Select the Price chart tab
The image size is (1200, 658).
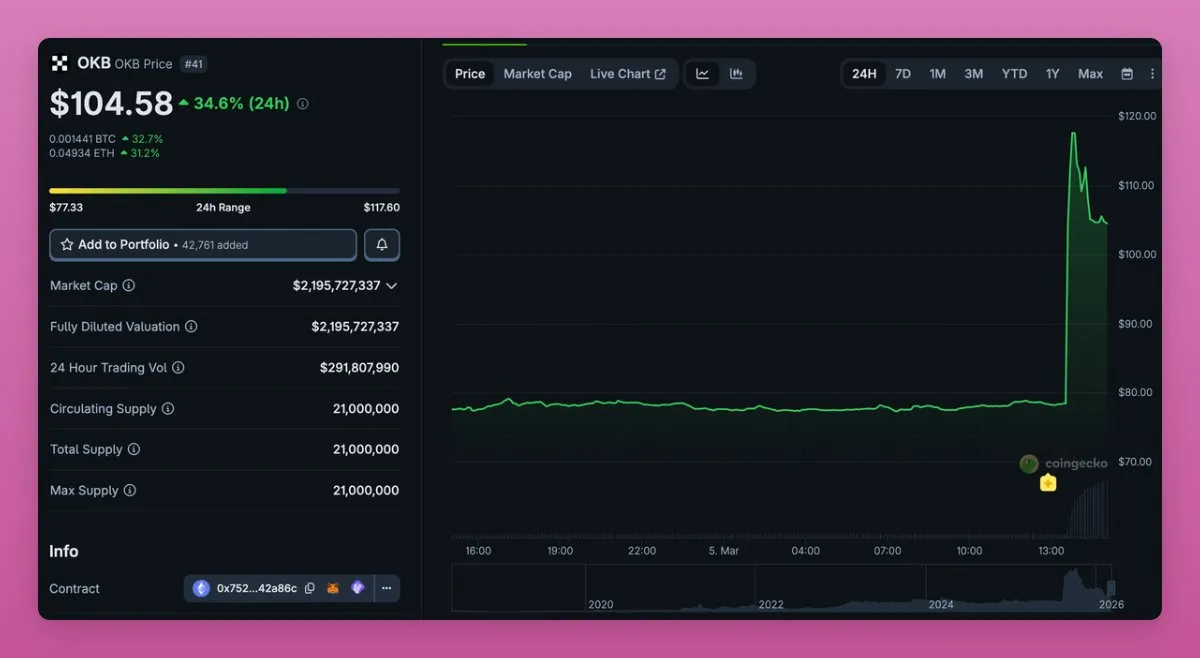tap(470, 74)
